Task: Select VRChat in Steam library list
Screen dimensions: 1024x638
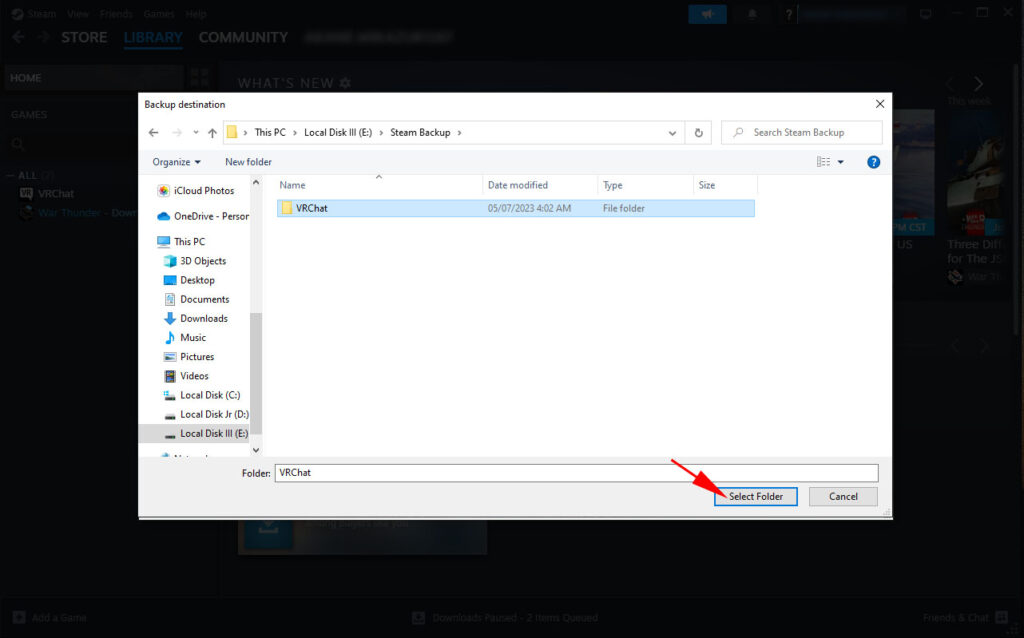Action: (56, 193)
